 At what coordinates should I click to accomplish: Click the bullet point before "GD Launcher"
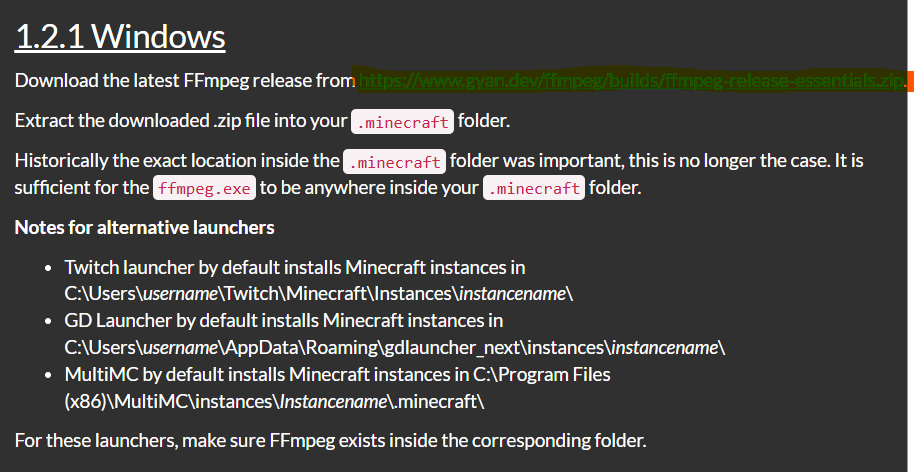[49, 322]
